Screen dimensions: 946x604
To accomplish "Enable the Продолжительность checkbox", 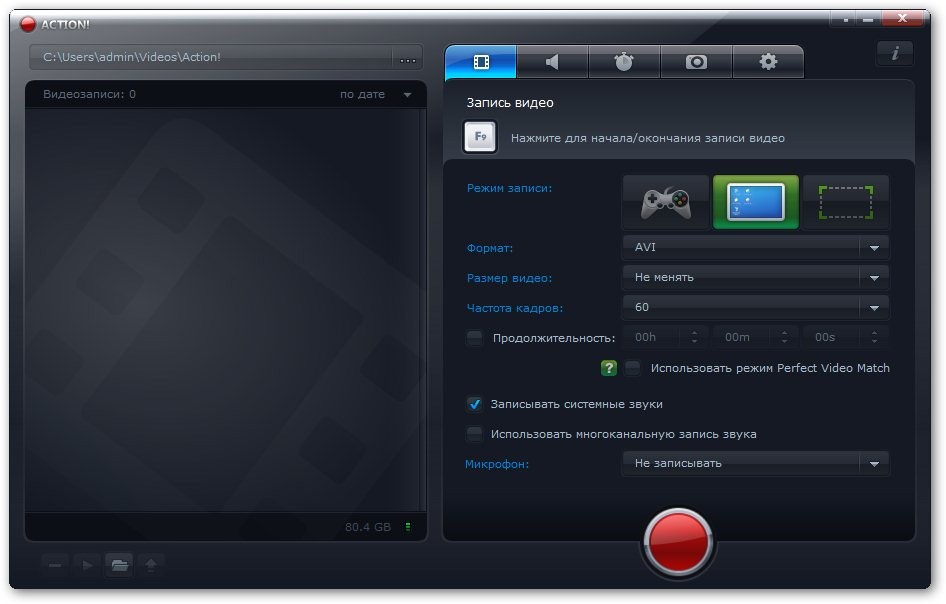I will 475,338.
